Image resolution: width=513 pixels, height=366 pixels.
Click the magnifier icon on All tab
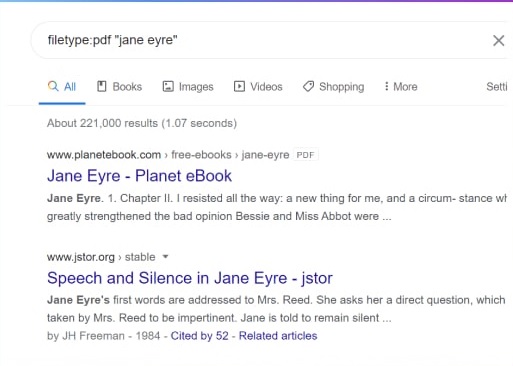[x=53, y=86]
